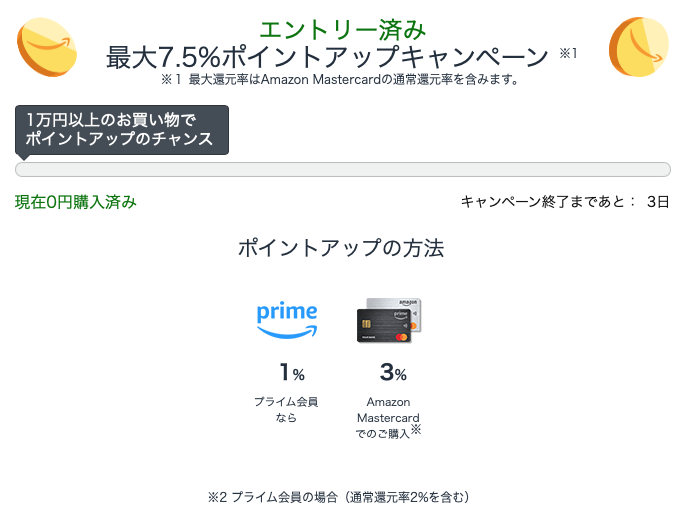Click the プライム会員なら label
The width and height of the screenshot is (687, 517).
(286, 409)
